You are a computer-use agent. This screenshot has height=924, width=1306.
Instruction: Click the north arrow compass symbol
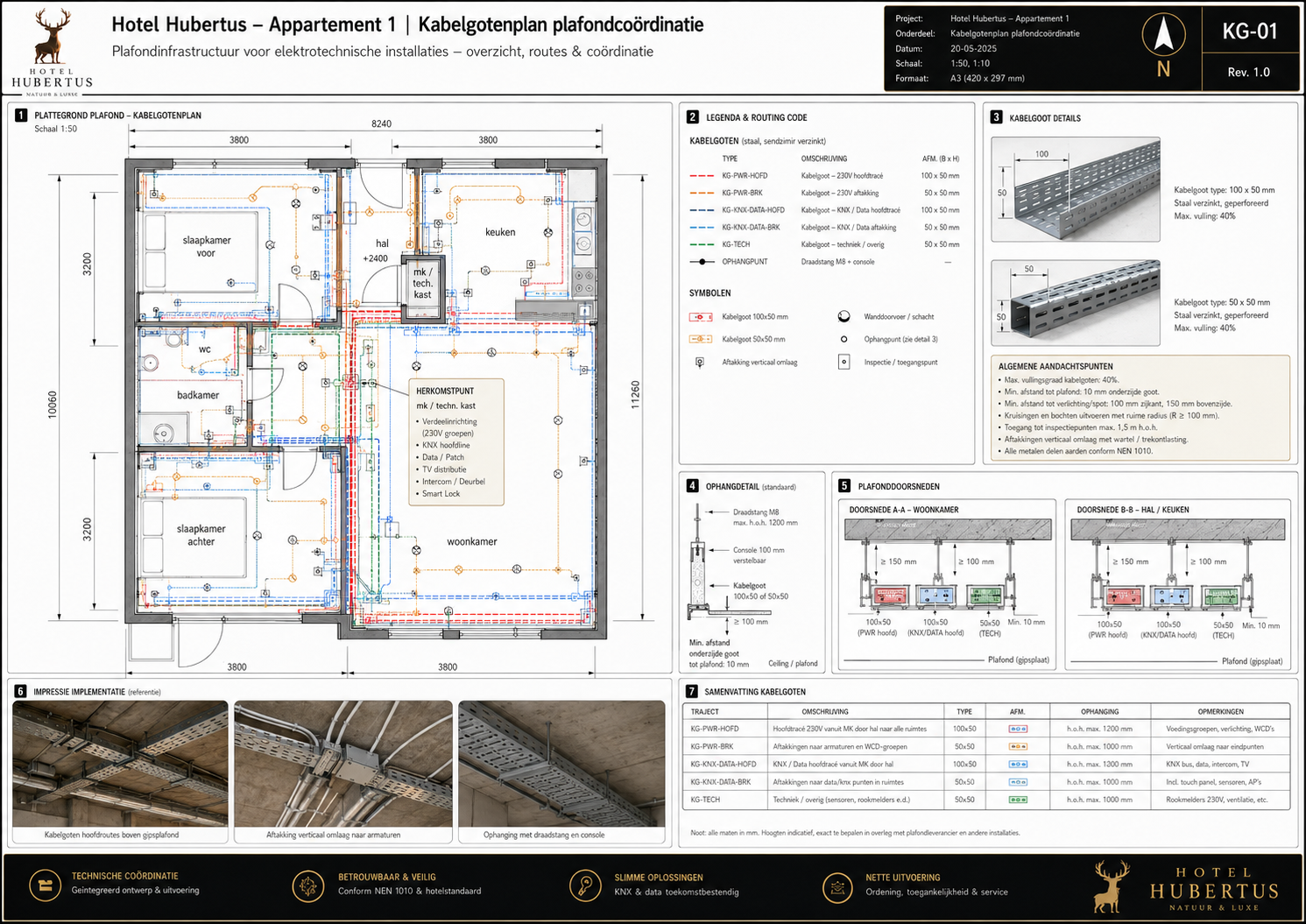1163,35
